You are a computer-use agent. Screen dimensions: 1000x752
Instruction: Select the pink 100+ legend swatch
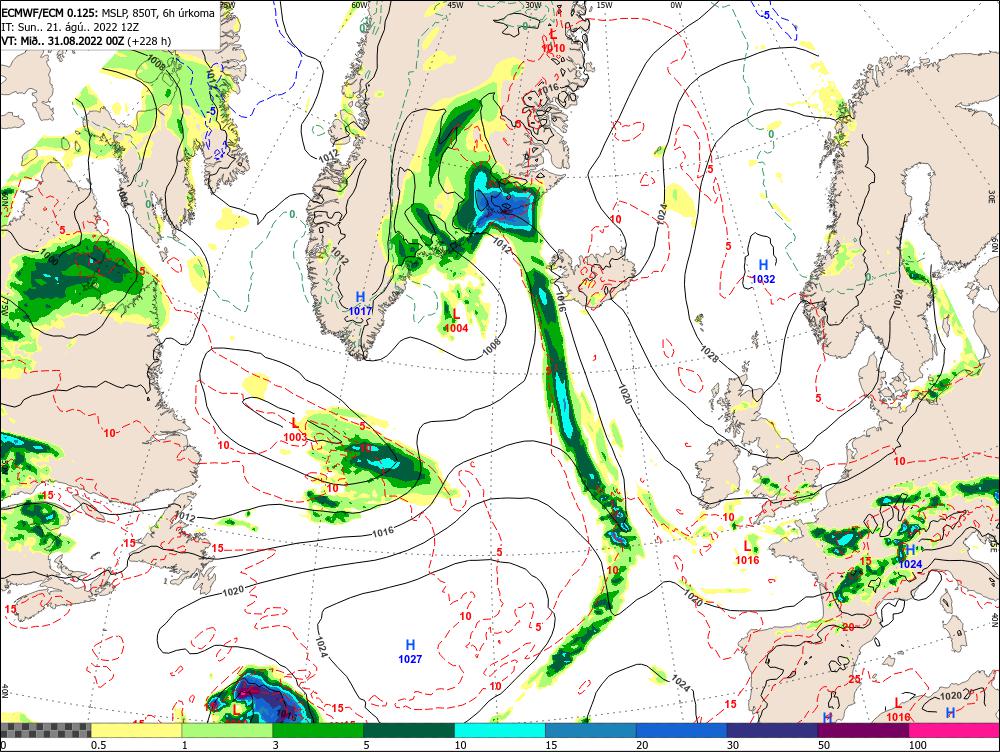pyautogui.click(x=954, y=730)
